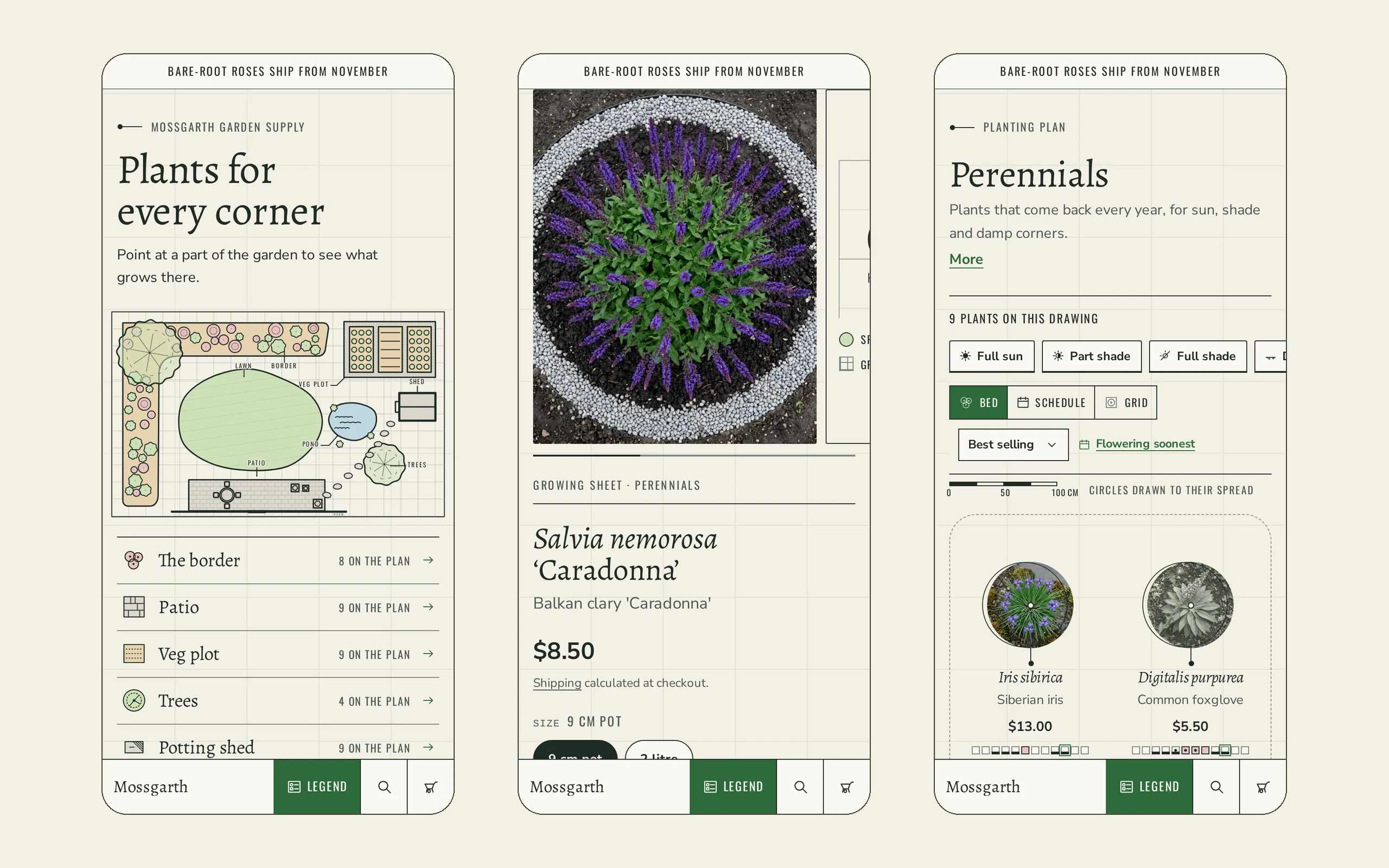Tap search icon on Salvia product screen
This screenshot has width=1389, height=868.
pyautogui.click(x=800, y=787)
